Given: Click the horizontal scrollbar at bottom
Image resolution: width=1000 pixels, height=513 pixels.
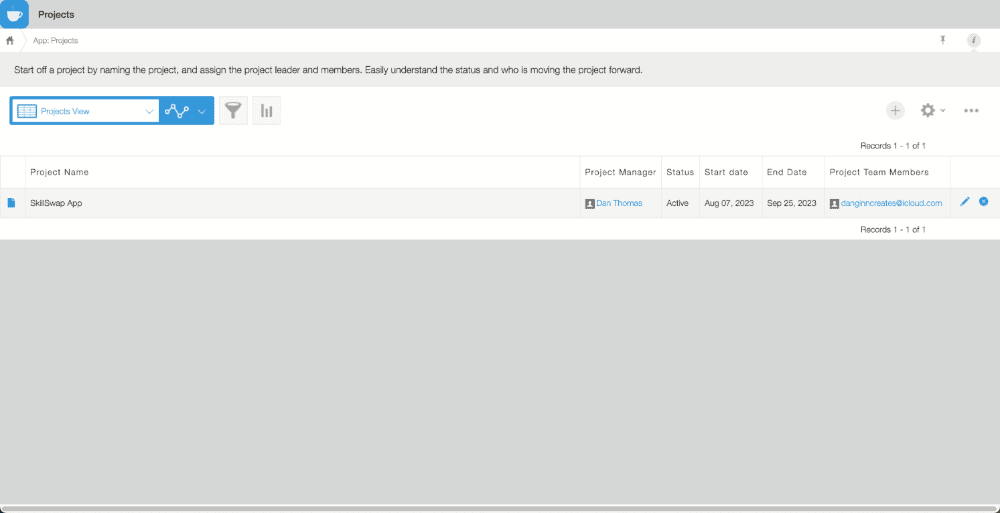Looking at the screenshot, I should click(x=500, y=509).
